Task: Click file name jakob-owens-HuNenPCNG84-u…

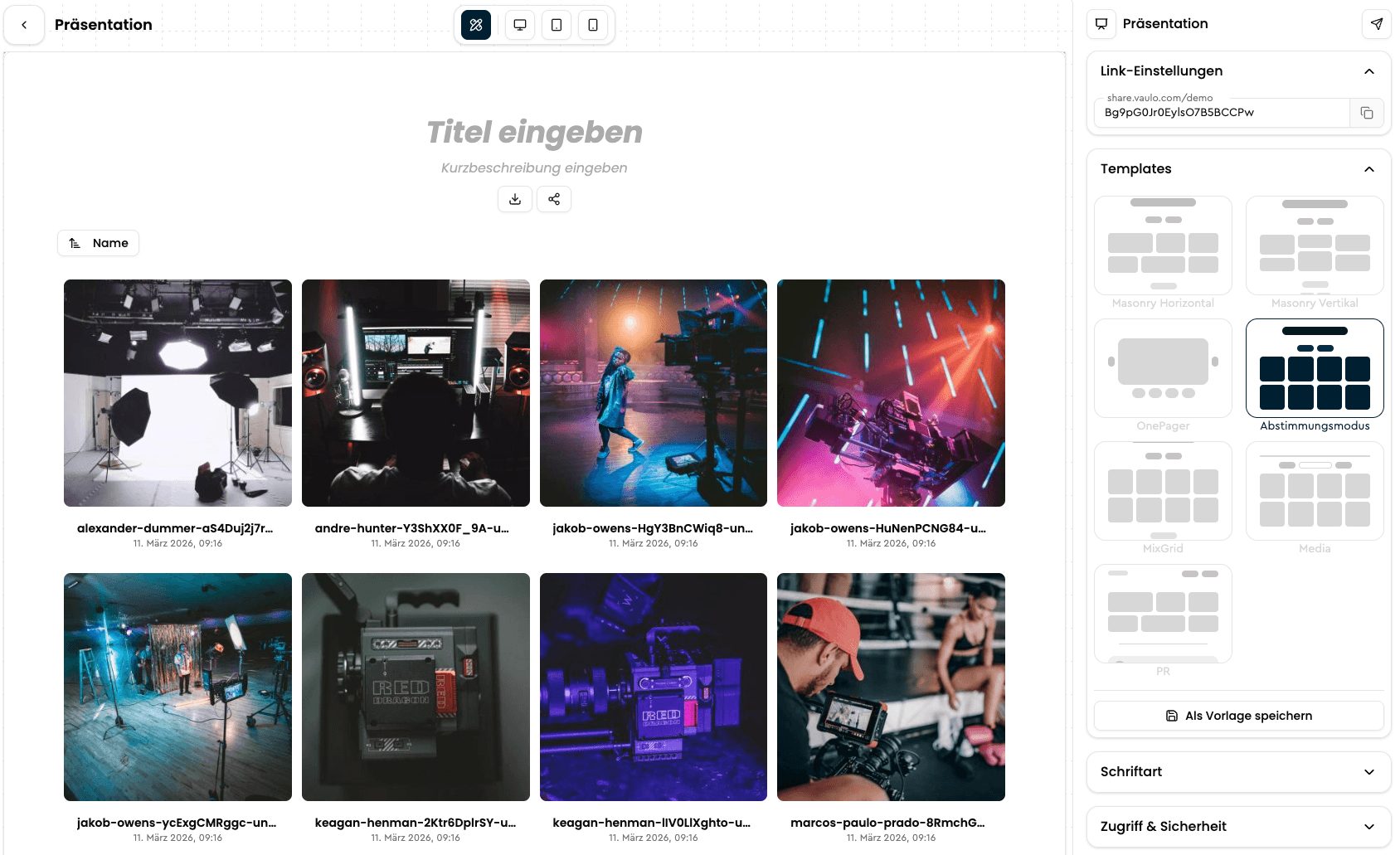Action: coord(888,528)
